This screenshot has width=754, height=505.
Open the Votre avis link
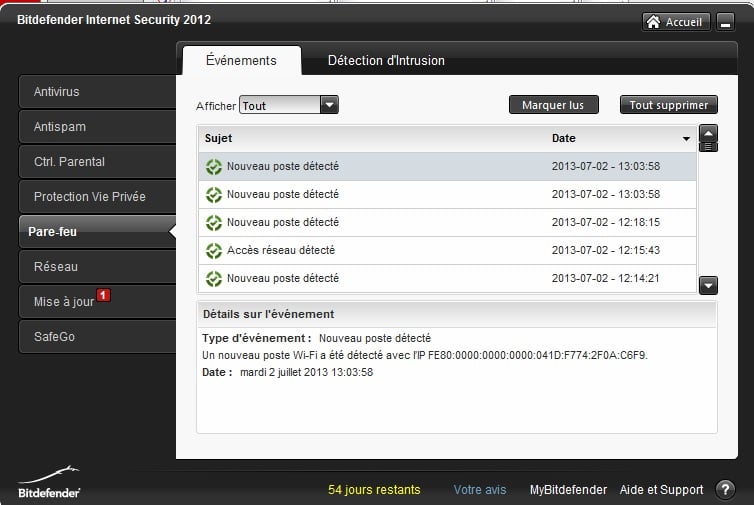[480, 490]
